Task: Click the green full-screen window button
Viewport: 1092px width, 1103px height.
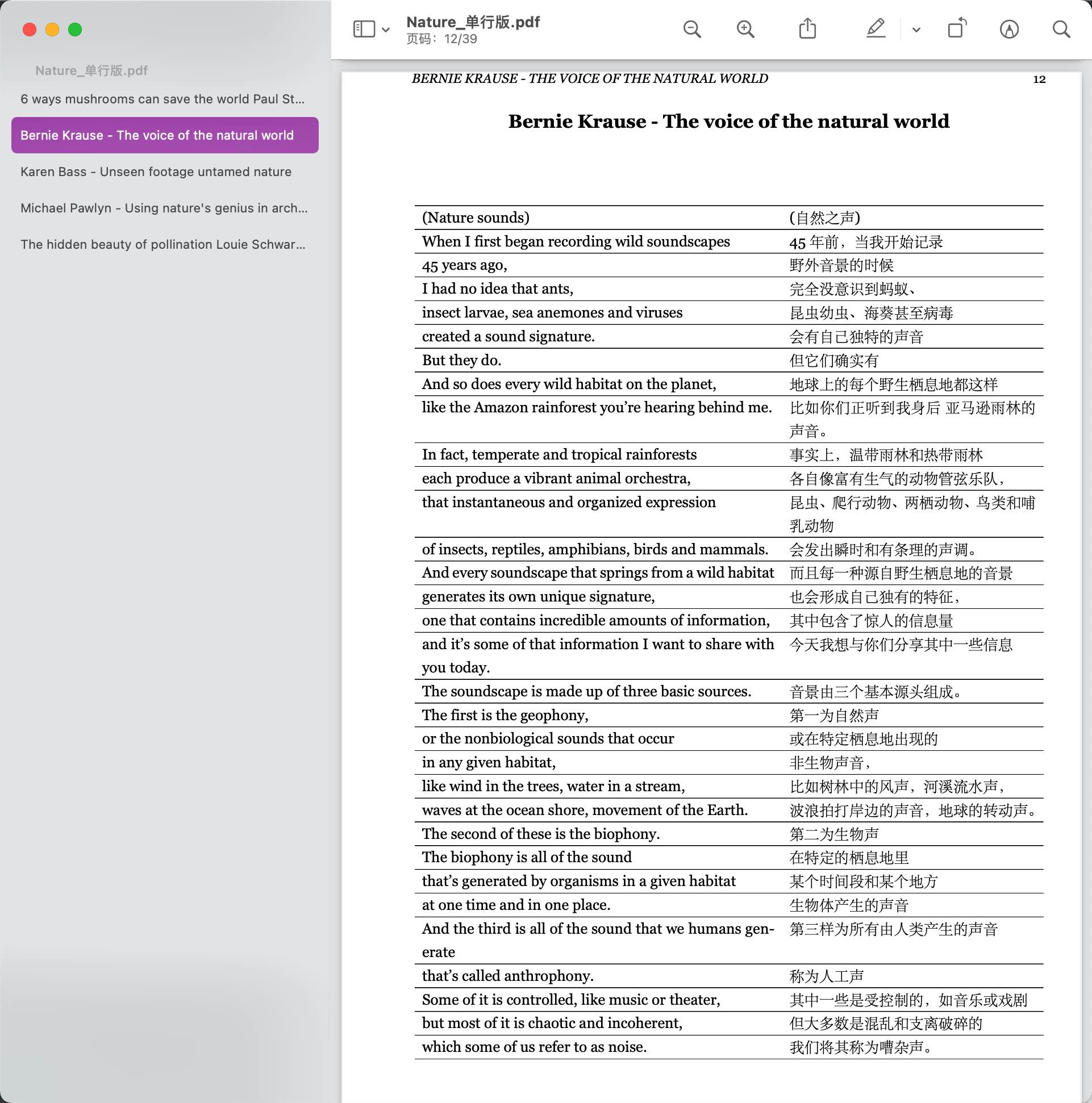Action: coord(76,30)
